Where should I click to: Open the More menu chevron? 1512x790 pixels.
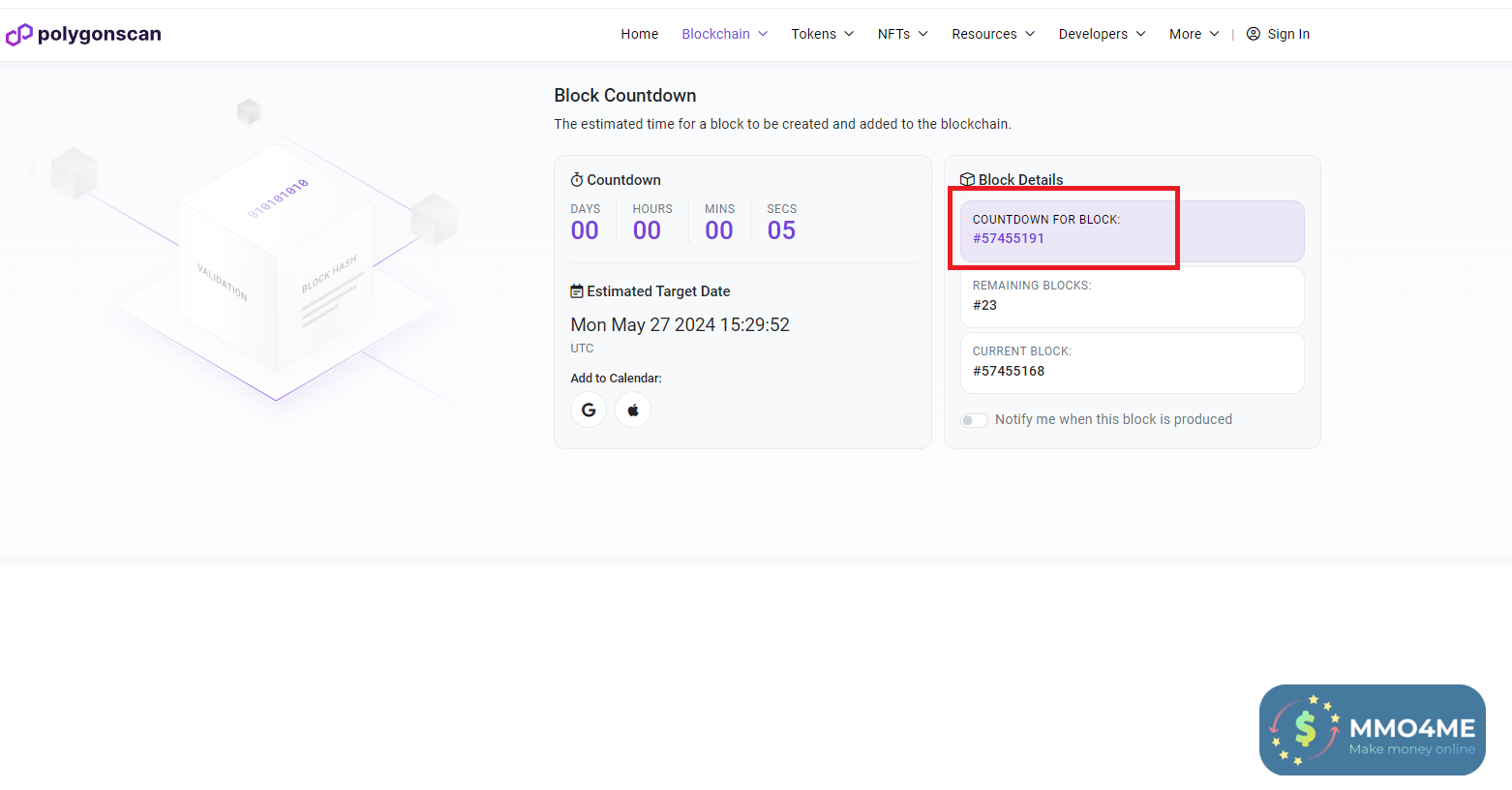1214,34
